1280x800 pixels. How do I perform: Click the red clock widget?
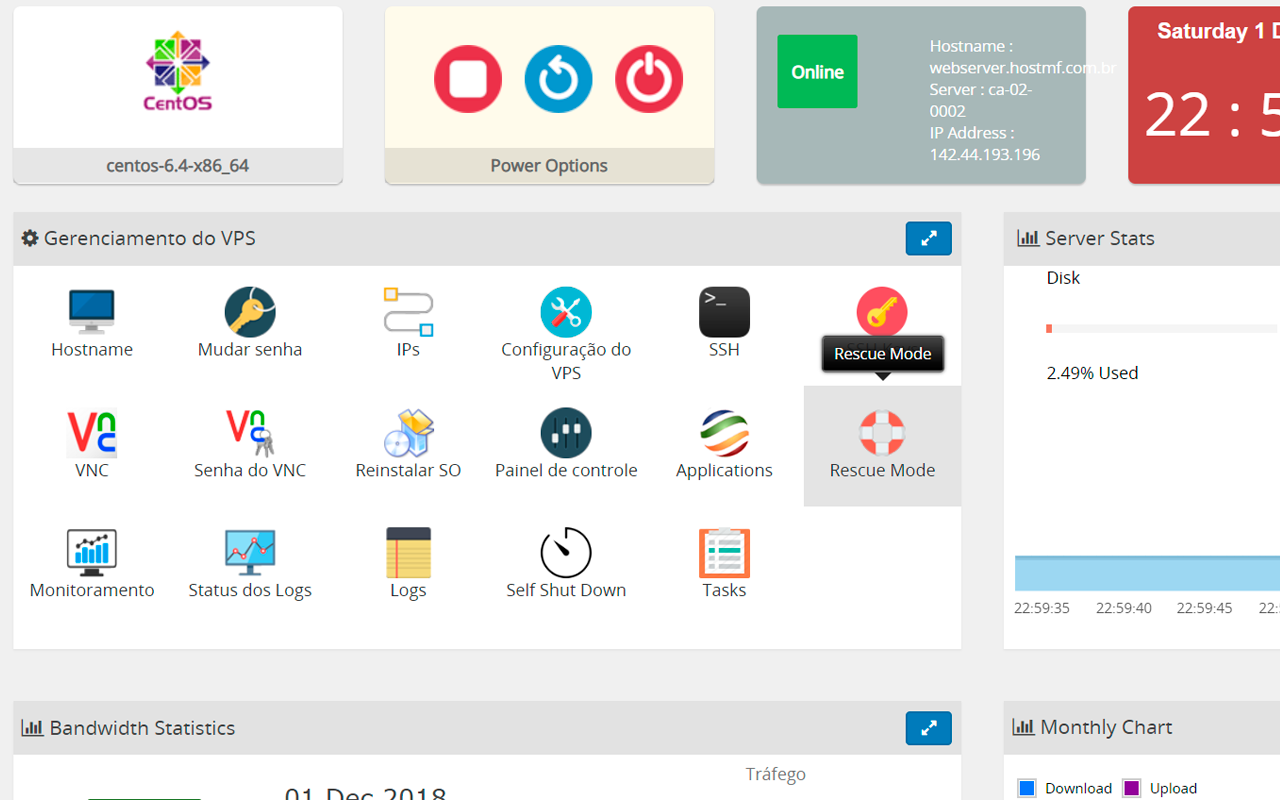pos(1204,95)
